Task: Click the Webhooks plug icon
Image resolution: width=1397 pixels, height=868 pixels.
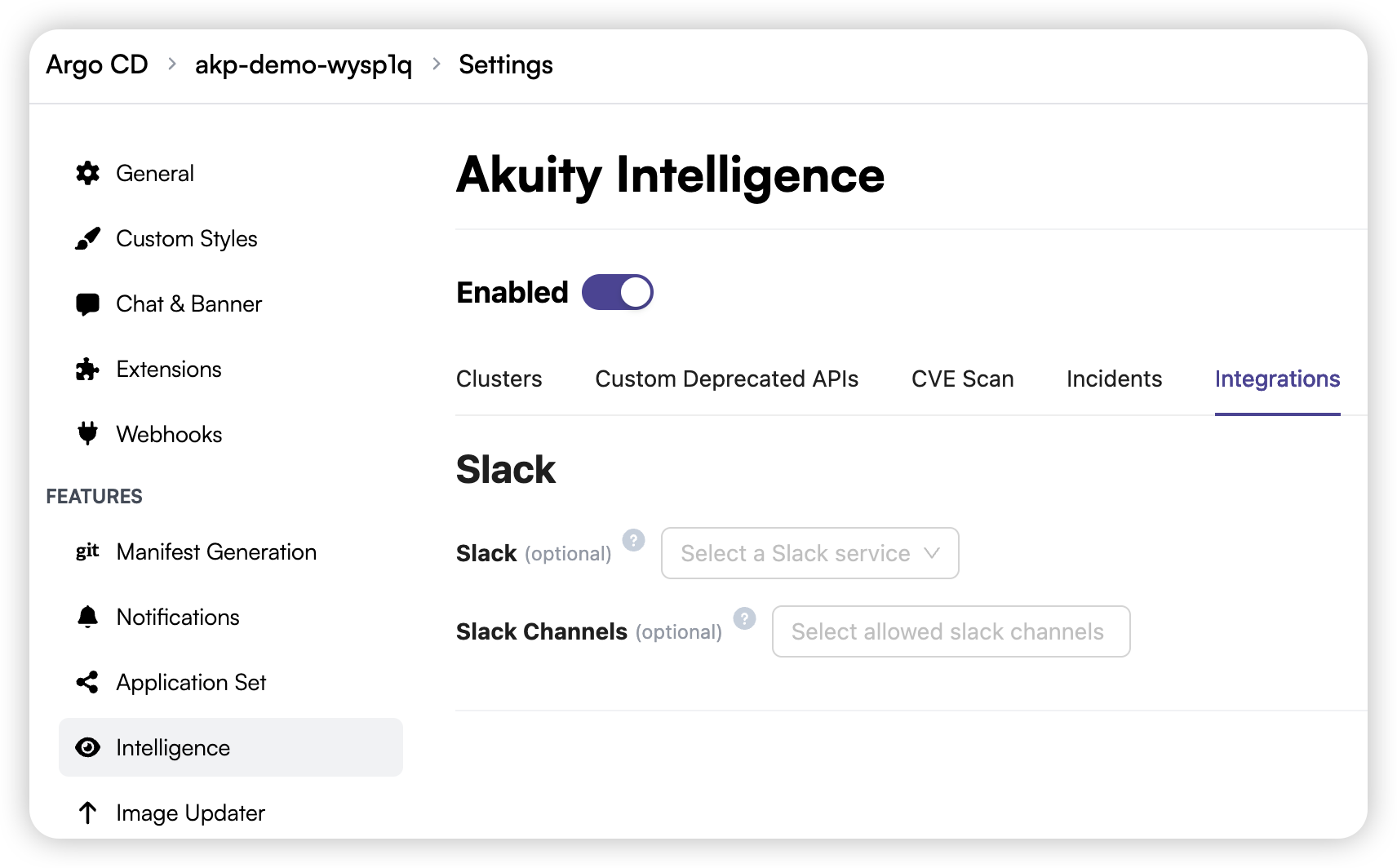Action: pyautogui.click(x=87, y=434)
